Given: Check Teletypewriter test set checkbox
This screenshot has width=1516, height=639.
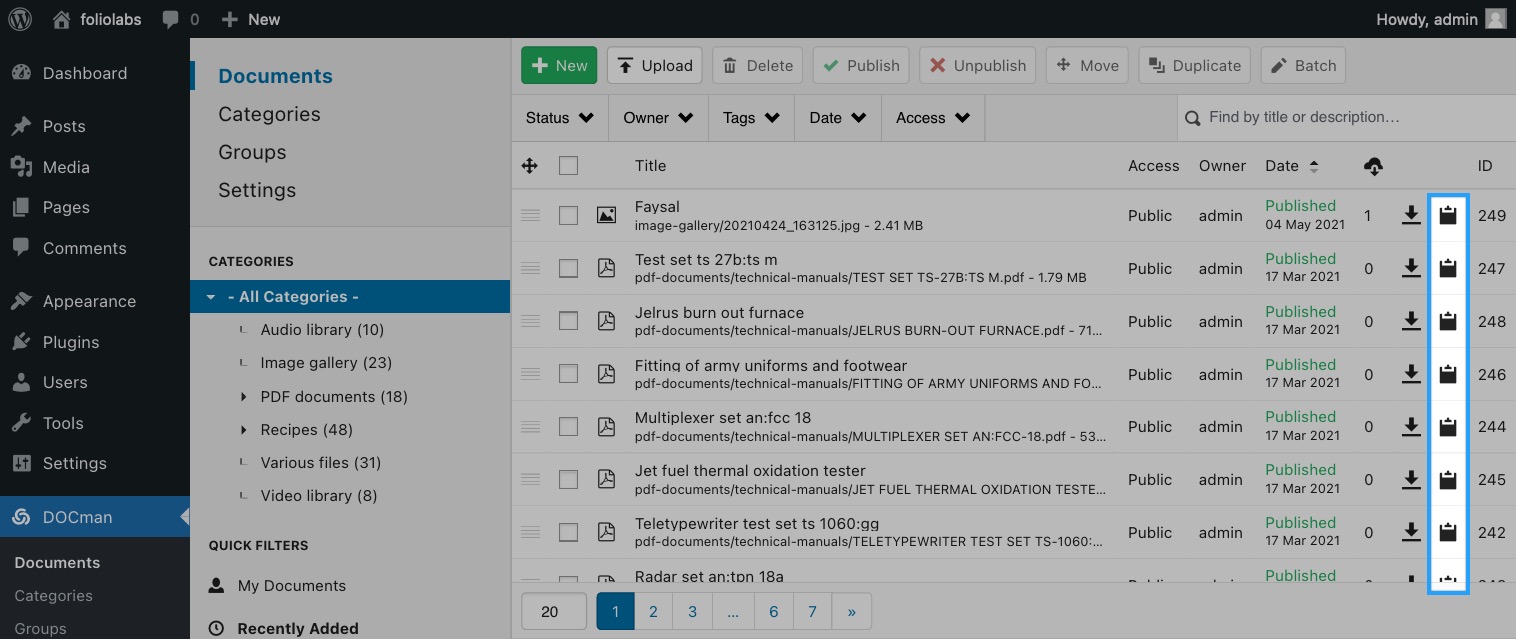Looking at the screenshot, I should pyautogui.click(x=568, y=532).
